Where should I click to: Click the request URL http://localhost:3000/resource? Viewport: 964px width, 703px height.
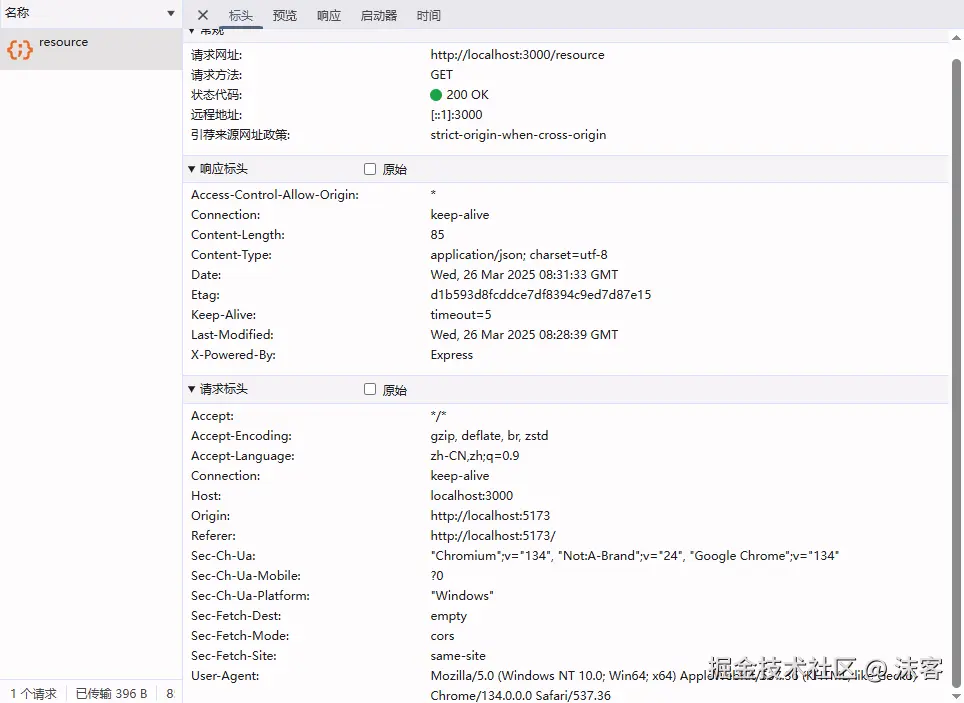(517, 55)
